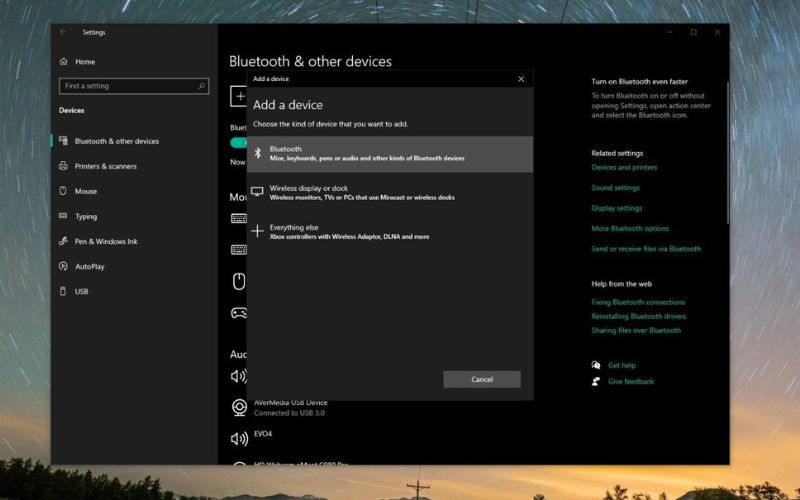Image resolution: width=800 pixels, height=500 pixels.
Task: Click the monitor icon for Wireless display
Action: coord(257,192)
